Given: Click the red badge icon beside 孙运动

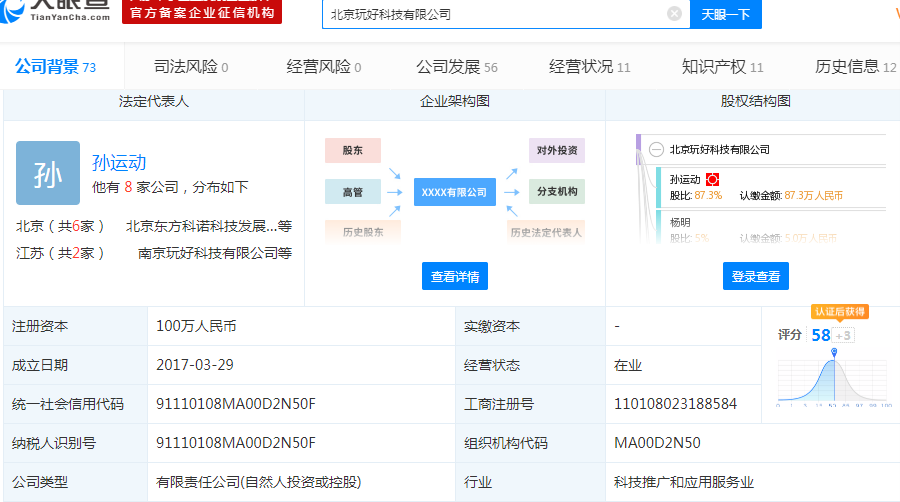Looking at the screenshot, I should coord(712,180).
